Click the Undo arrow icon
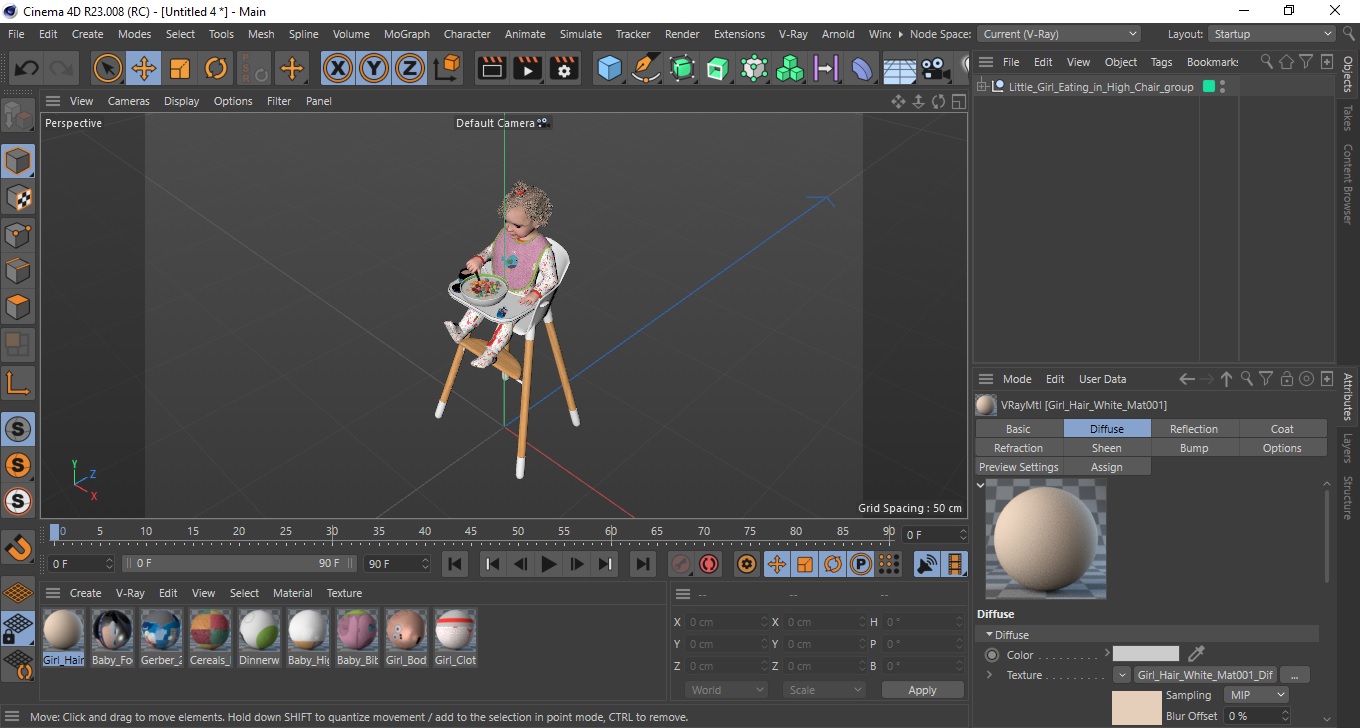1360x728 pixels. (27, 69)
